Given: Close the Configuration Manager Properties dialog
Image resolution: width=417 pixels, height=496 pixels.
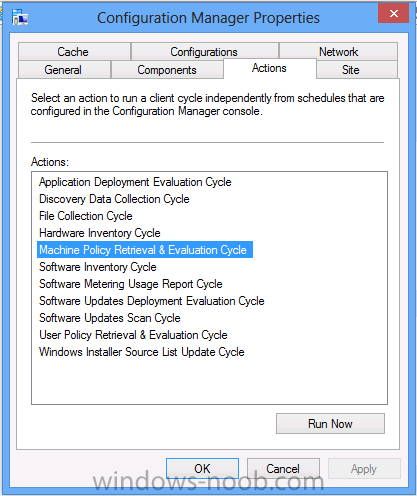Looking at the screenshot, I should pyautogui.click(x=393, y=13).
